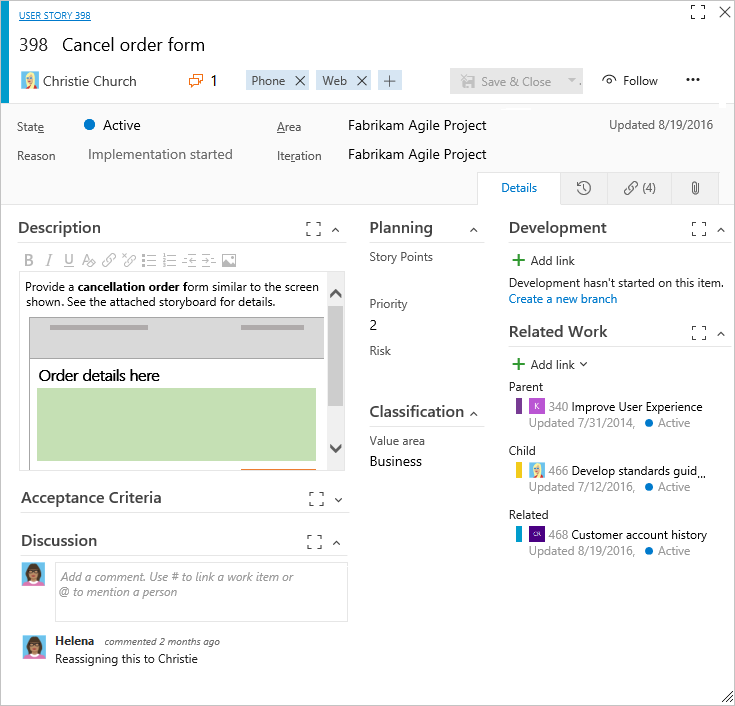This screenshot has height=706, width=735.
Task: Click the discussion comment count icon
Action: tap(196, 81)
